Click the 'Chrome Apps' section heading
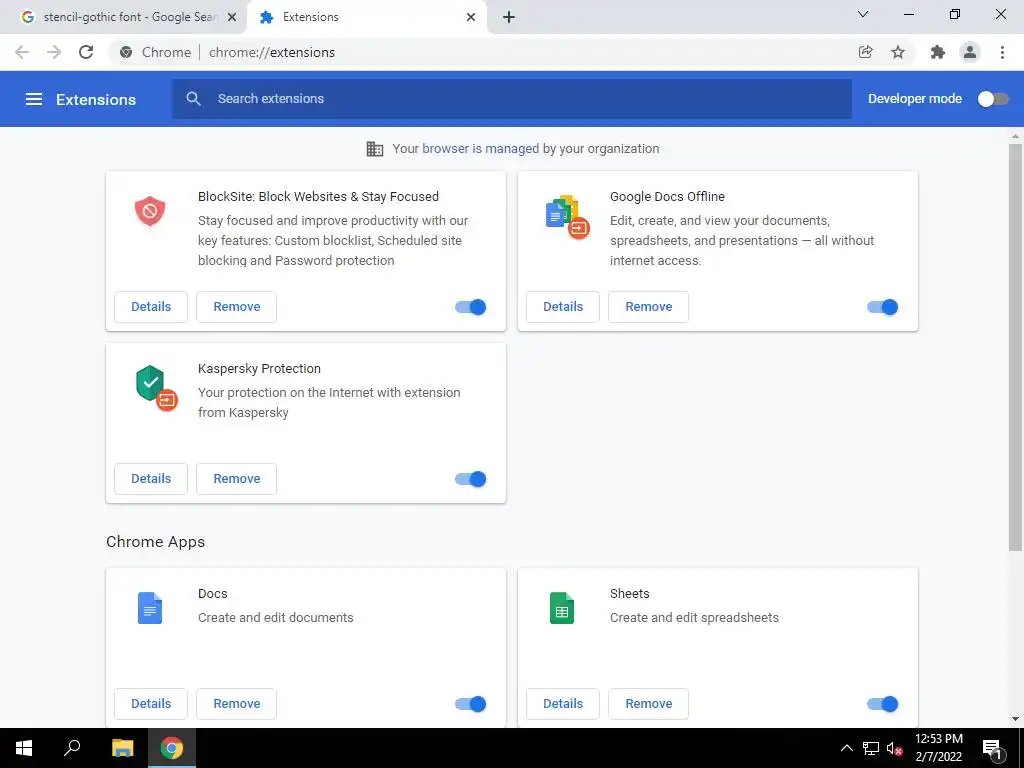This screenshot has width=1024, height=768. [155, 541]
